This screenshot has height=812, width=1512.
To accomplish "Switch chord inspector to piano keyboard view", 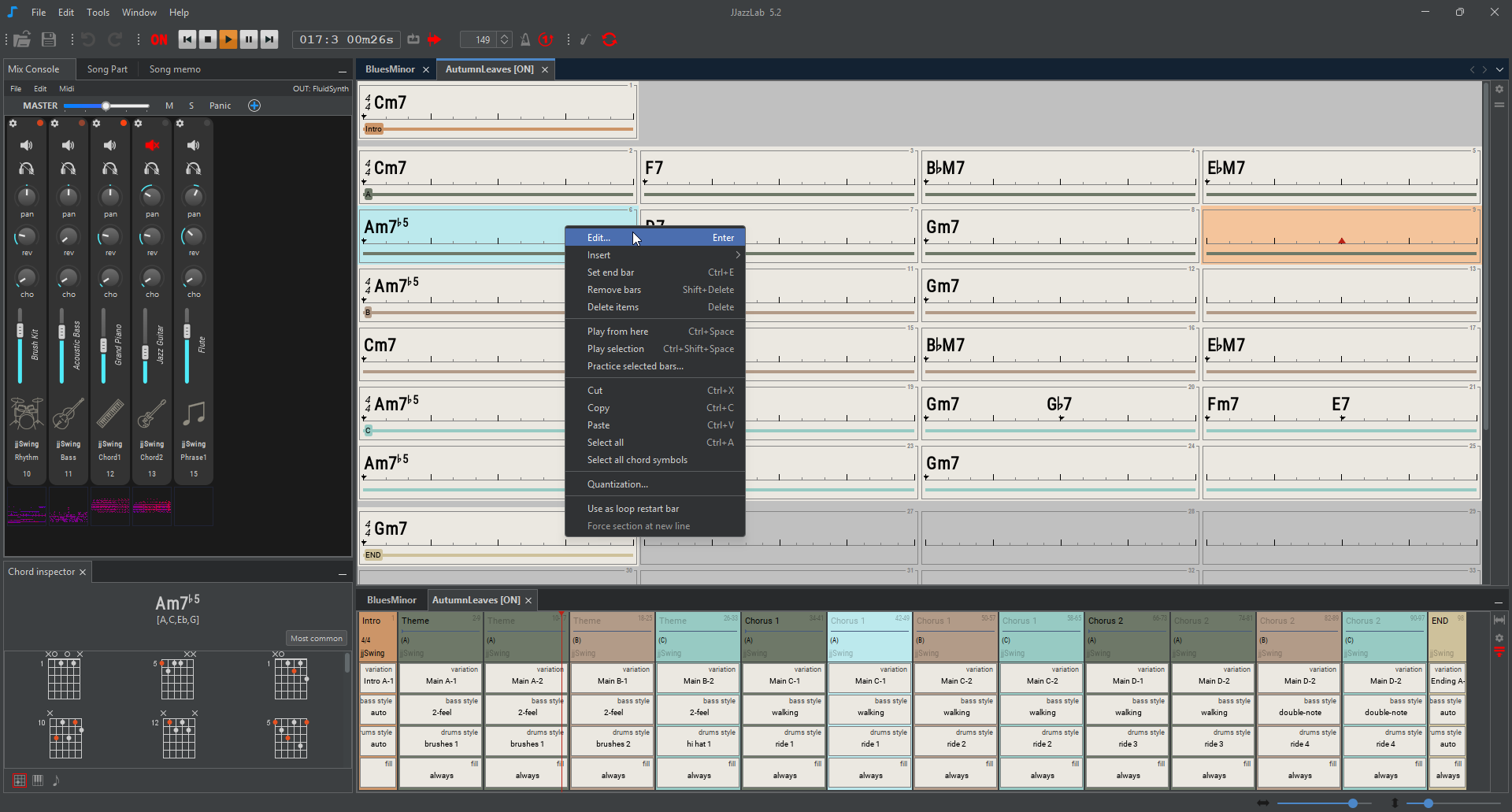I will [38, 780].
